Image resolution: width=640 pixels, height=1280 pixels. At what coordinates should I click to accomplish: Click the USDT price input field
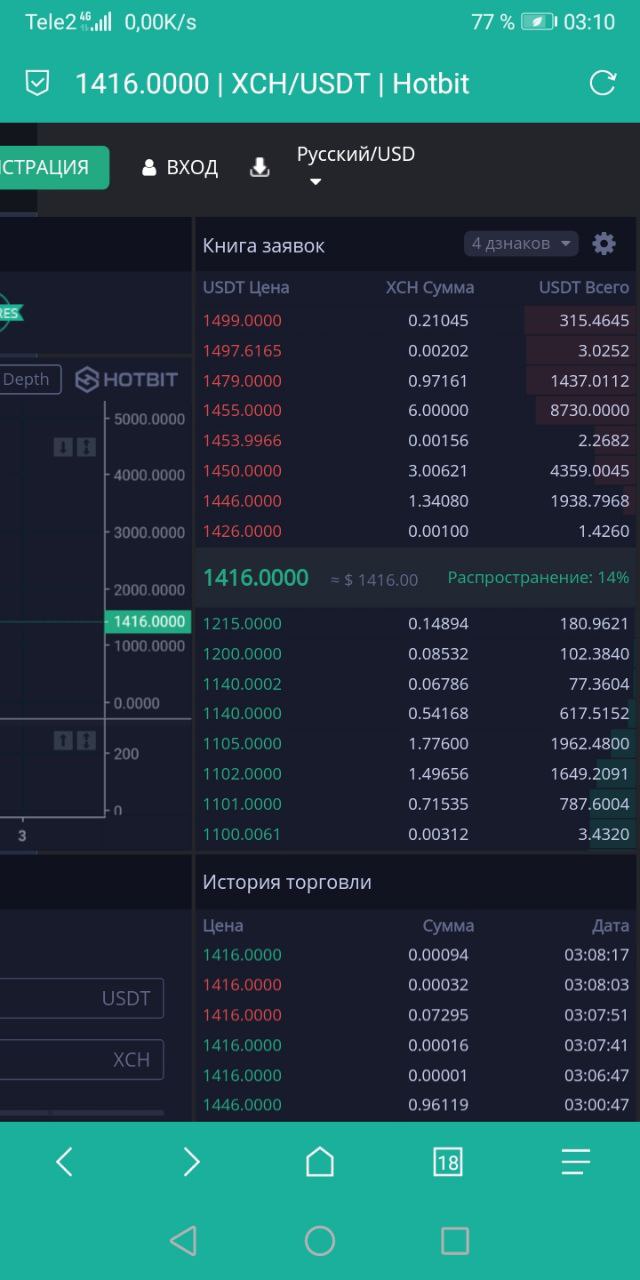(x=82, y=998)
